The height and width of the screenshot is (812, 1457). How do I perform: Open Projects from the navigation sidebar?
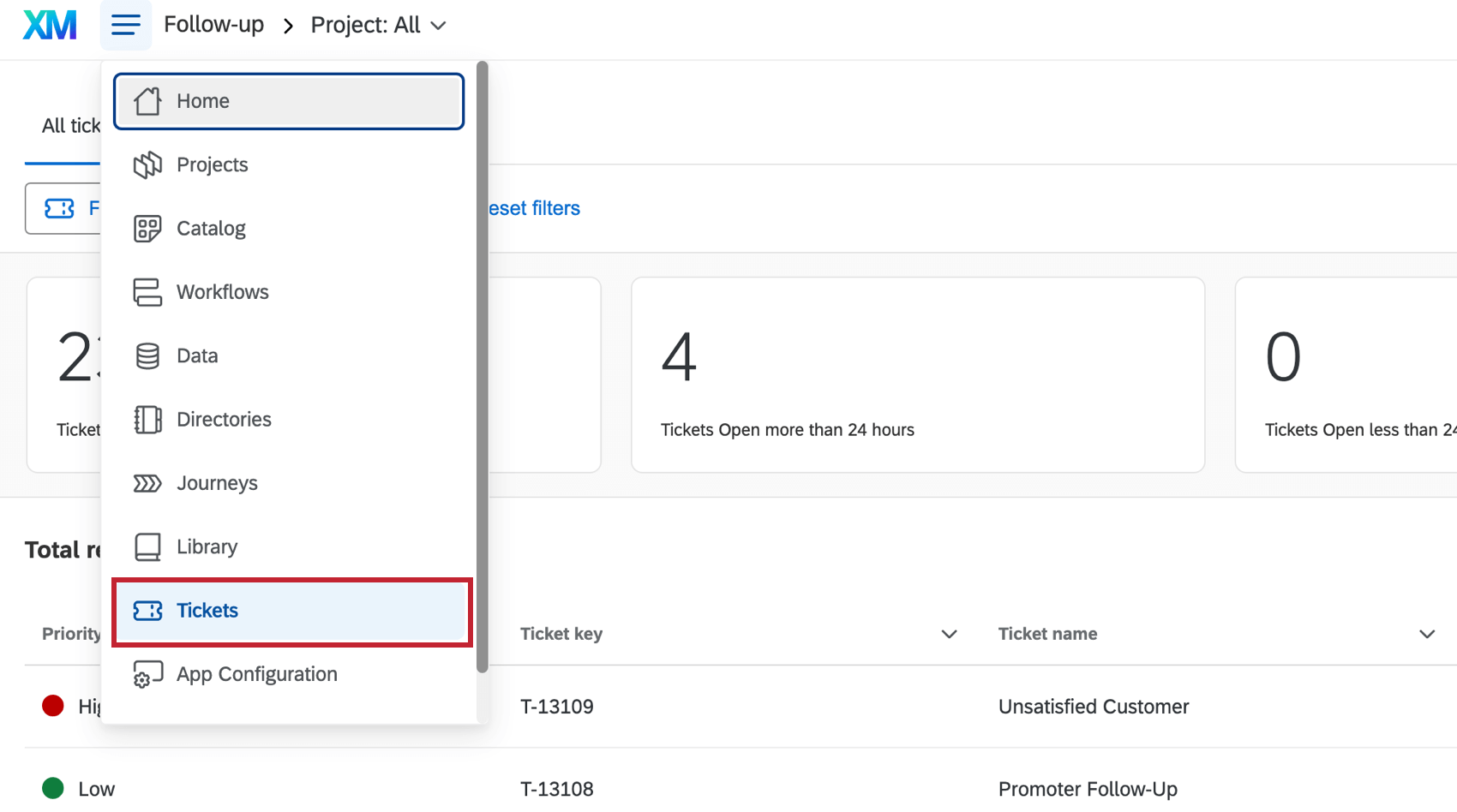(212, 164)
